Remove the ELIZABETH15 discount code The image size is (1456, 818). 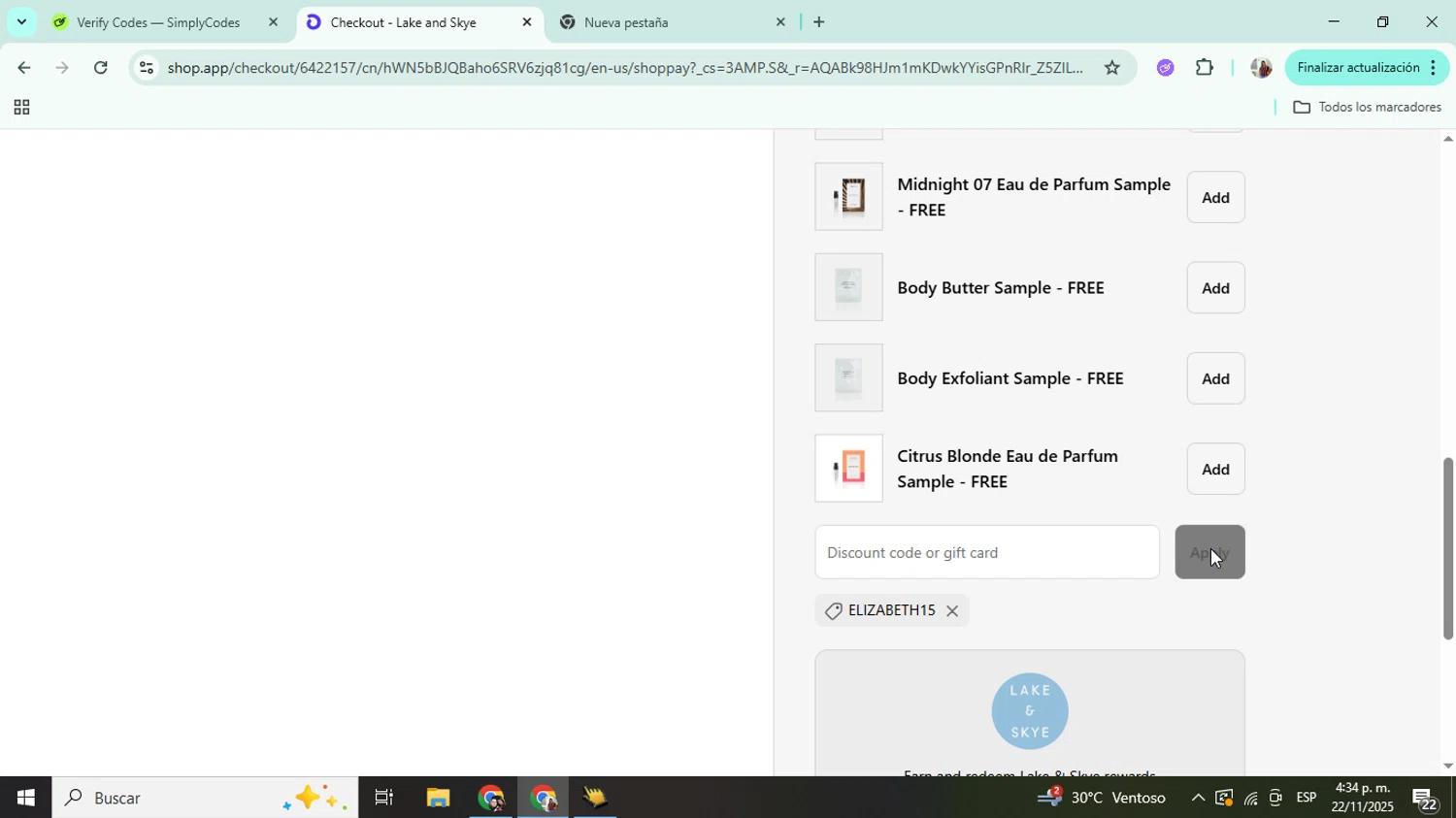click(x=952, y=610)
